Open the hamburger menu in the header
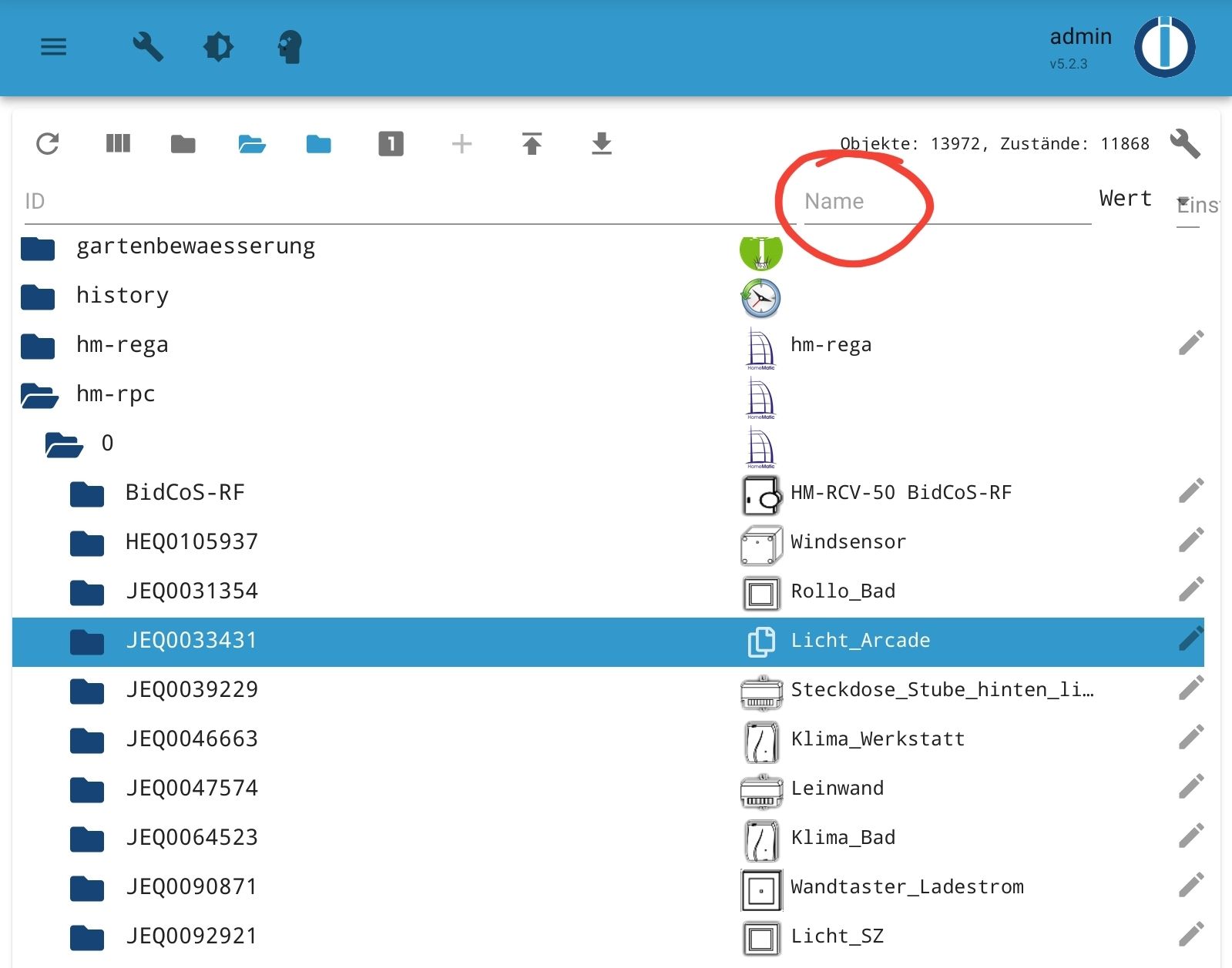The image size is (1232, 968). [53, 47]
